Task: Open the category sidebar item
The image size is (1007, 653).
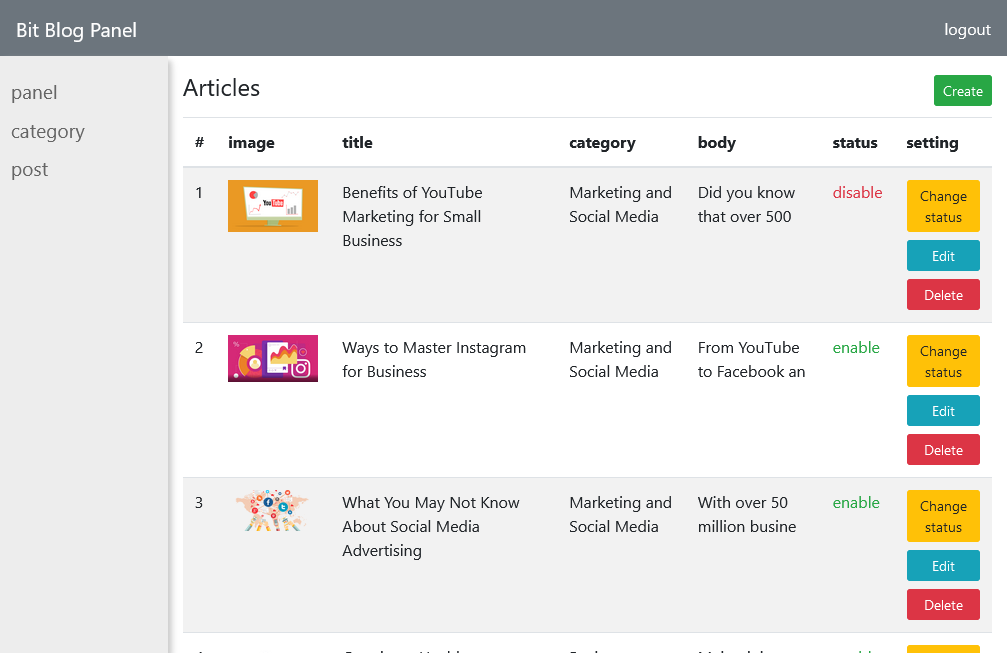Action: [x=48, y=131]
